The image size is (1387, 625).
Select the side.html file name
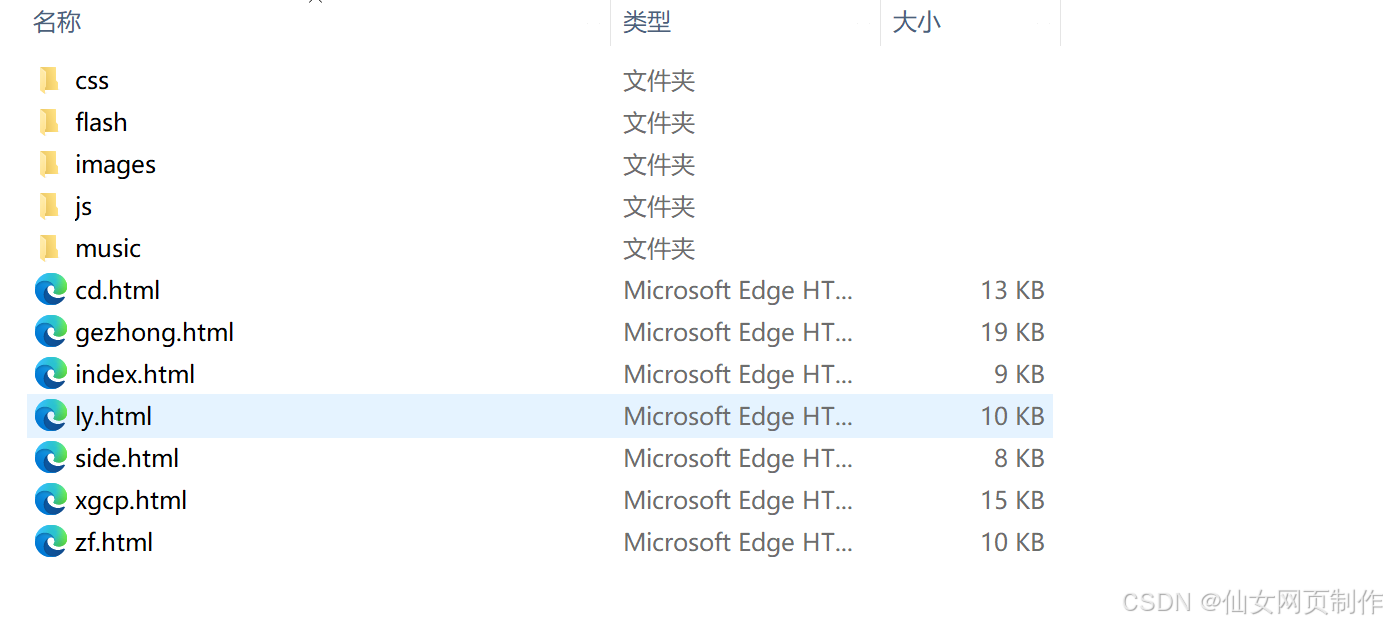pos(127,457)
